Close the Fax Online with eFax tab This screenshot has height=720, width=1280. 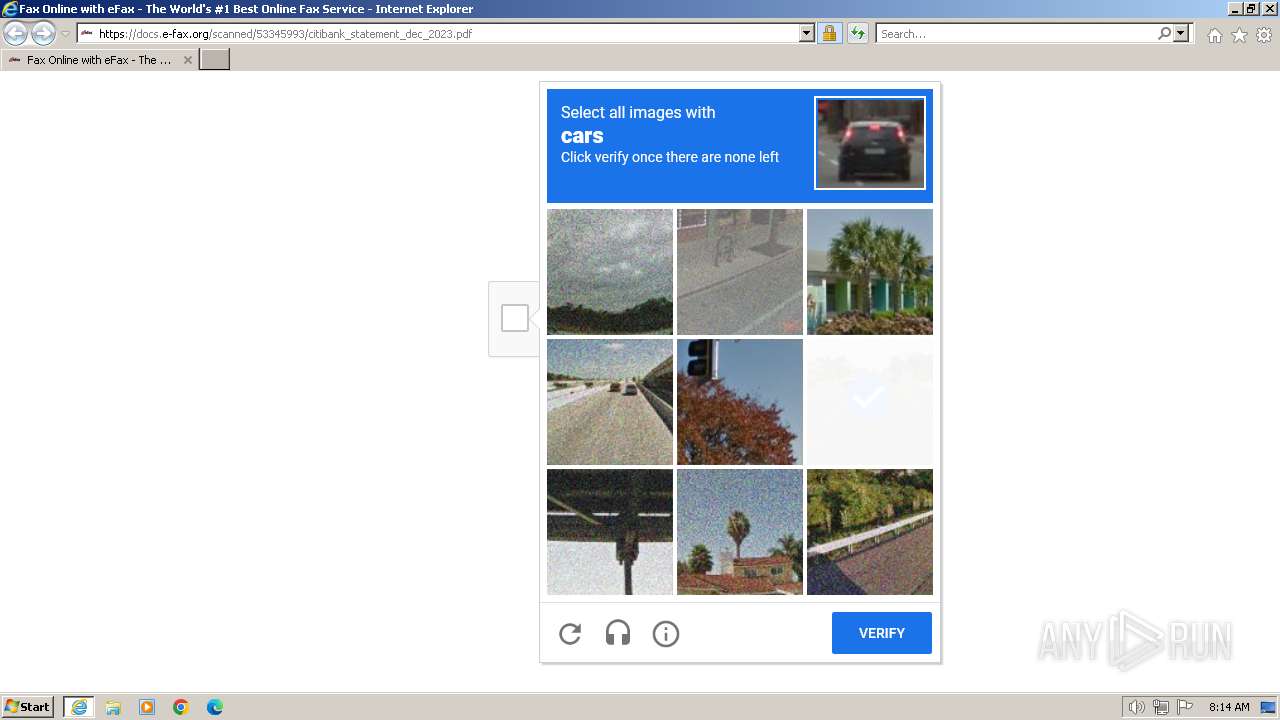point(187,60)
